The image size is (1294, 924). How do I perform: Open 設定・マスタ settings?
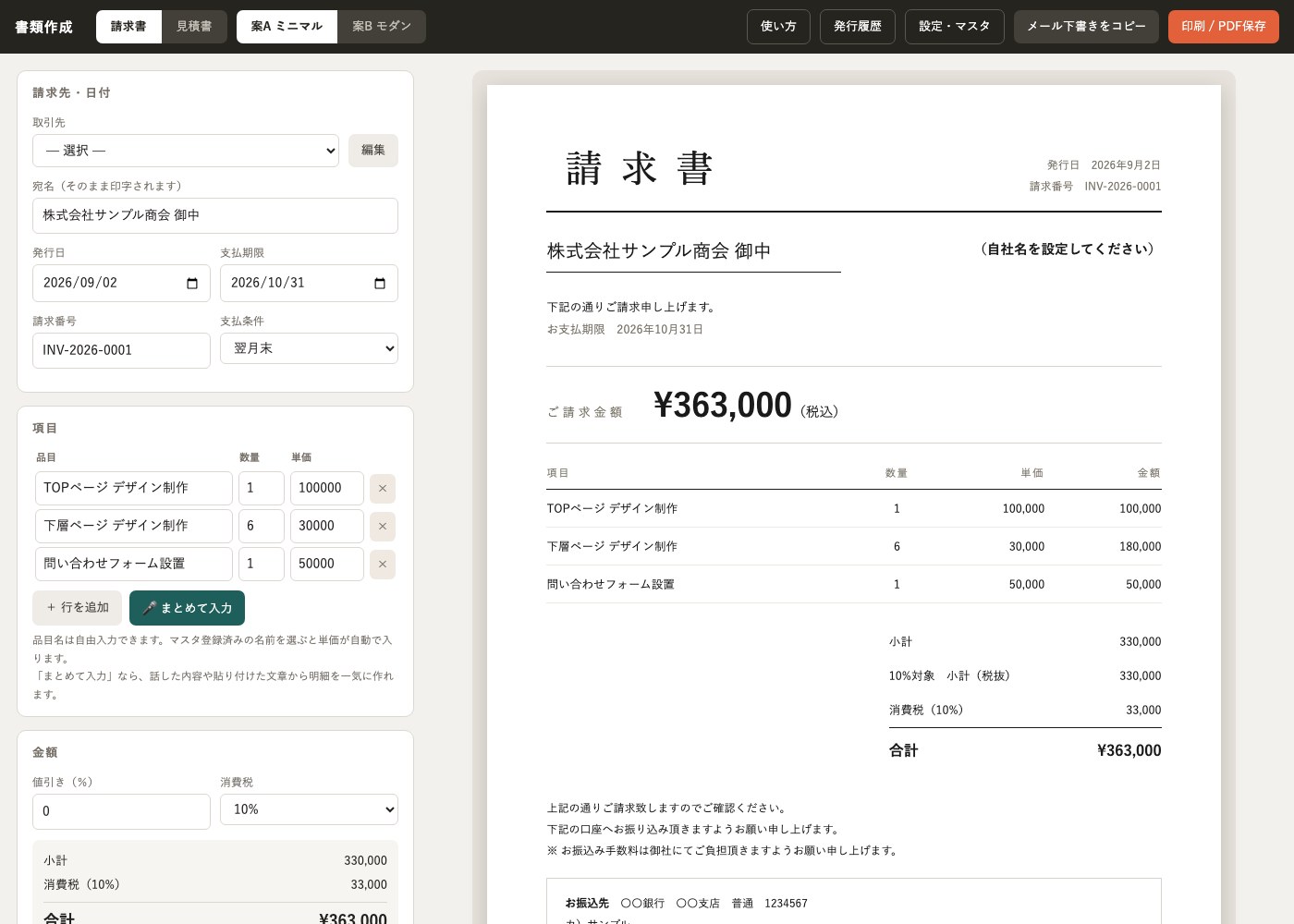[955, 27]
